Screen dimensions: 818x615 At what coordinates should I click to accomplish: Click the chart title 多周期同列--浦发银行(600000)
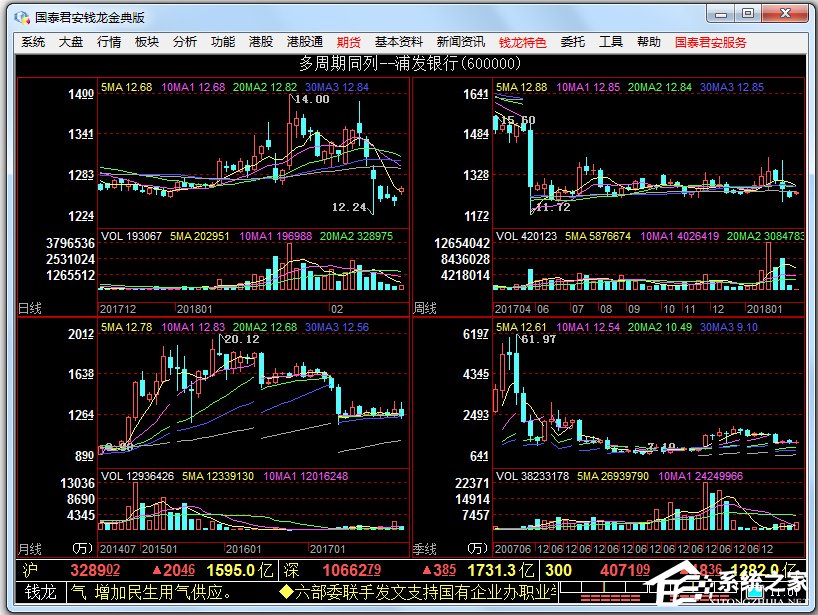[410, 63]
